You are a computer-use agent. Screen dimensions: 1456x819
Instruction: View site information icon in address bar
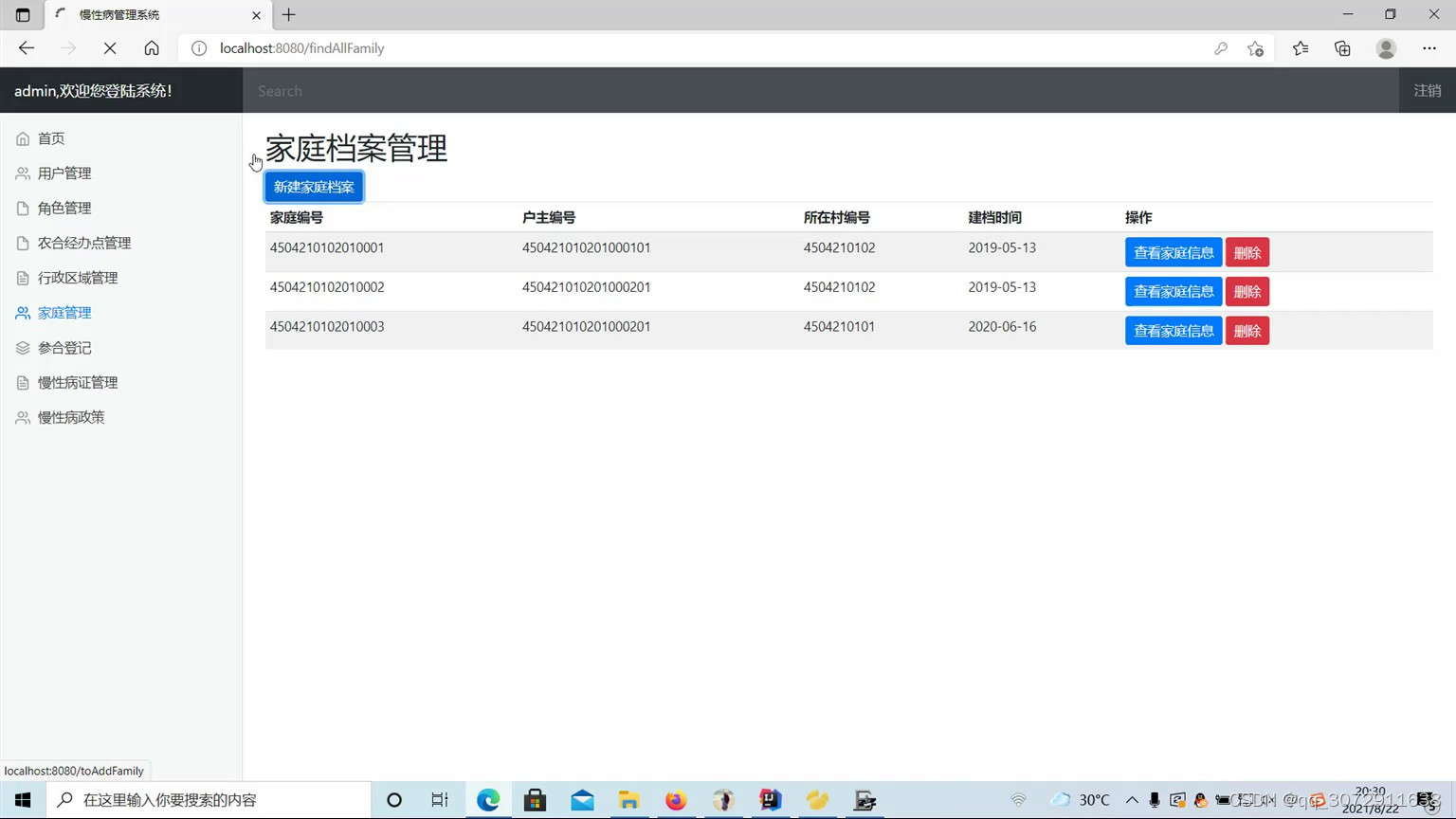199,48
